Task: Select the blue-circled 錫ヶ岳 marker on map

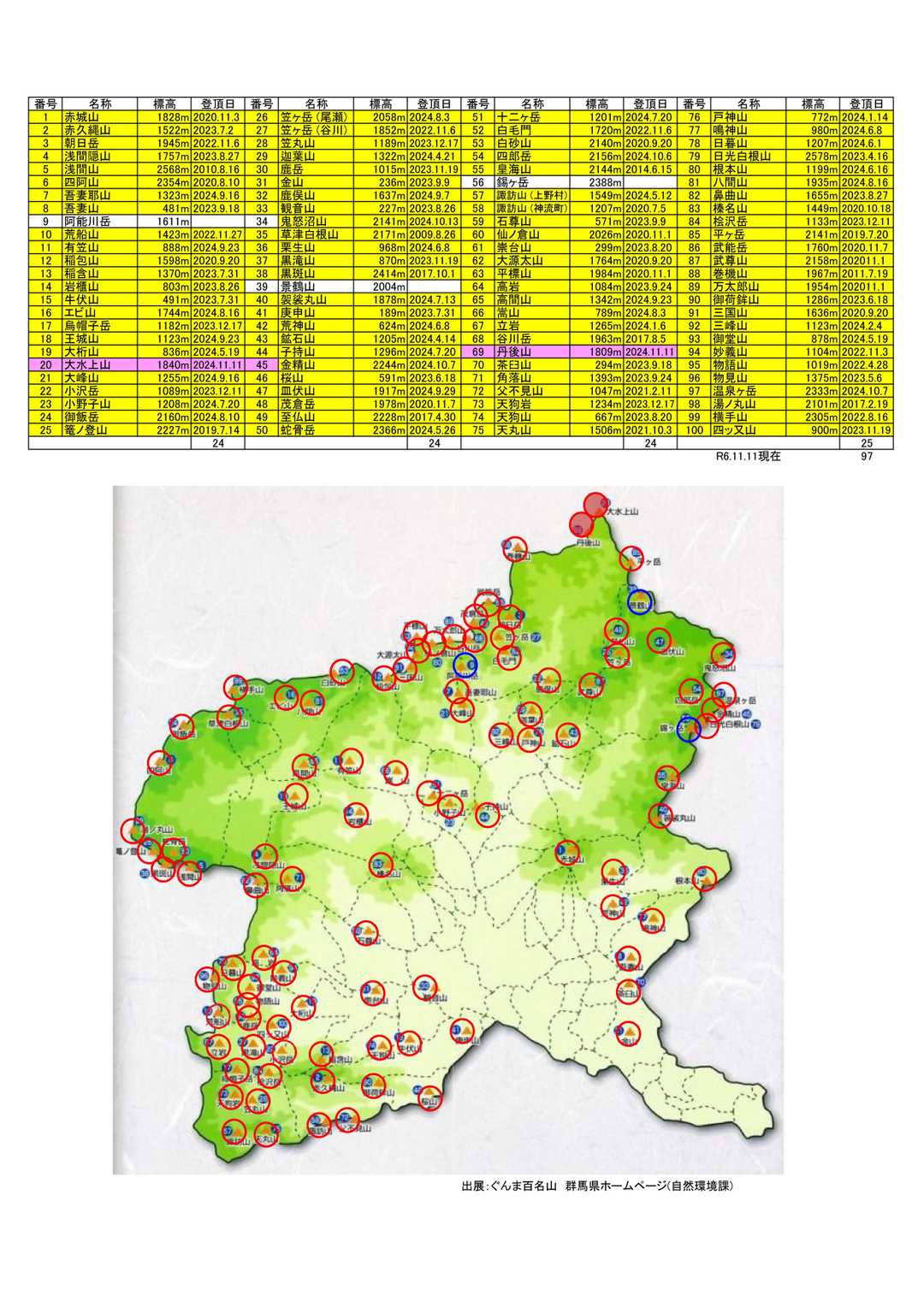Action: click(688, 729)
